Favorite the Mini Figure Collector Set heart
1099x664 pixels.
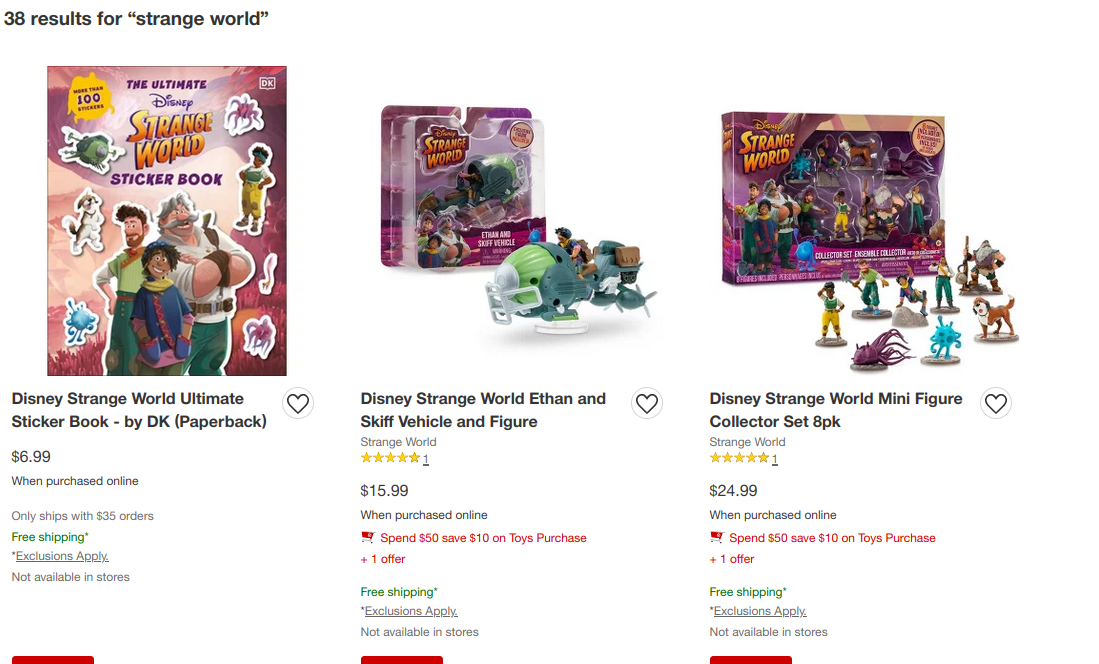(995, 403)
